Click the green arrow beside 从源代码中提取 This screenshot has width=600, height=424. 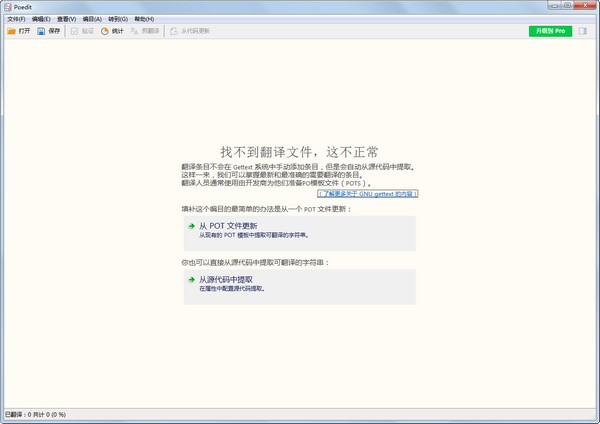[192, 280]
